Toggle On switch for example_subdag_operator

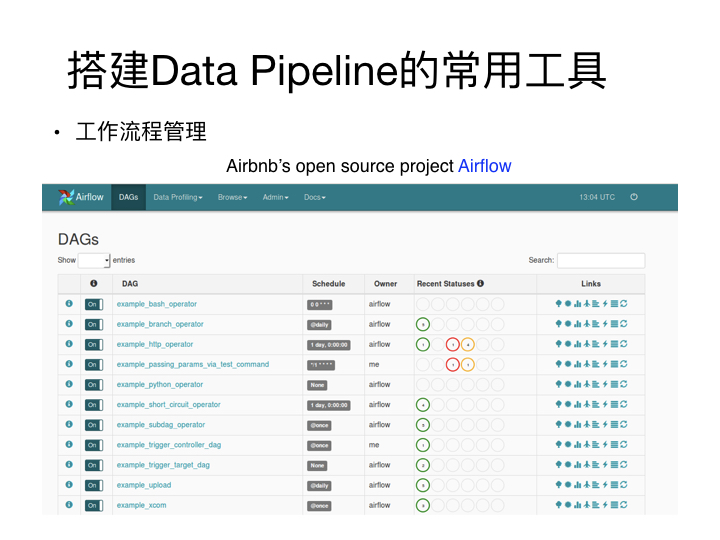(94, 425)
